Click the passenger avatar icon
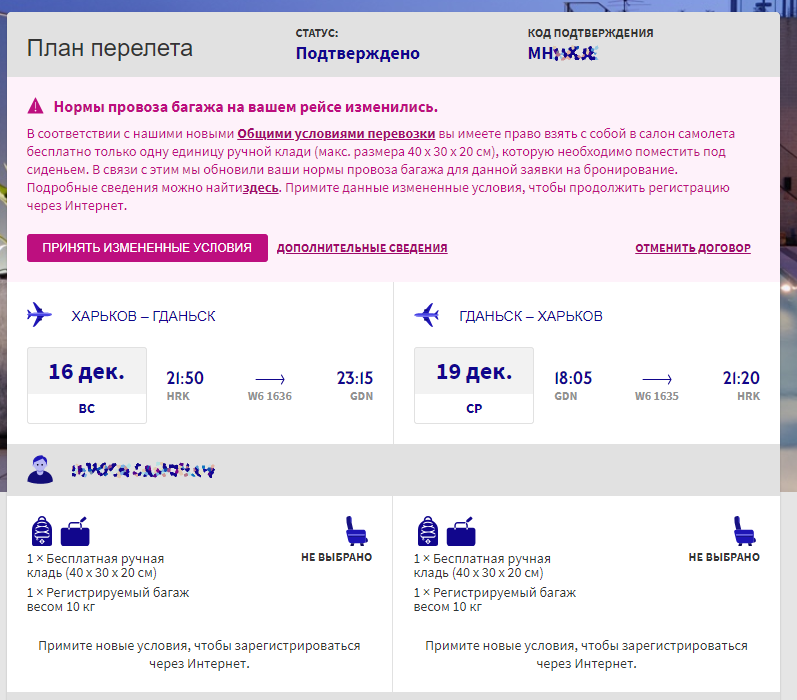This screenshot has width=797, height=700. (x=40, y=469)
